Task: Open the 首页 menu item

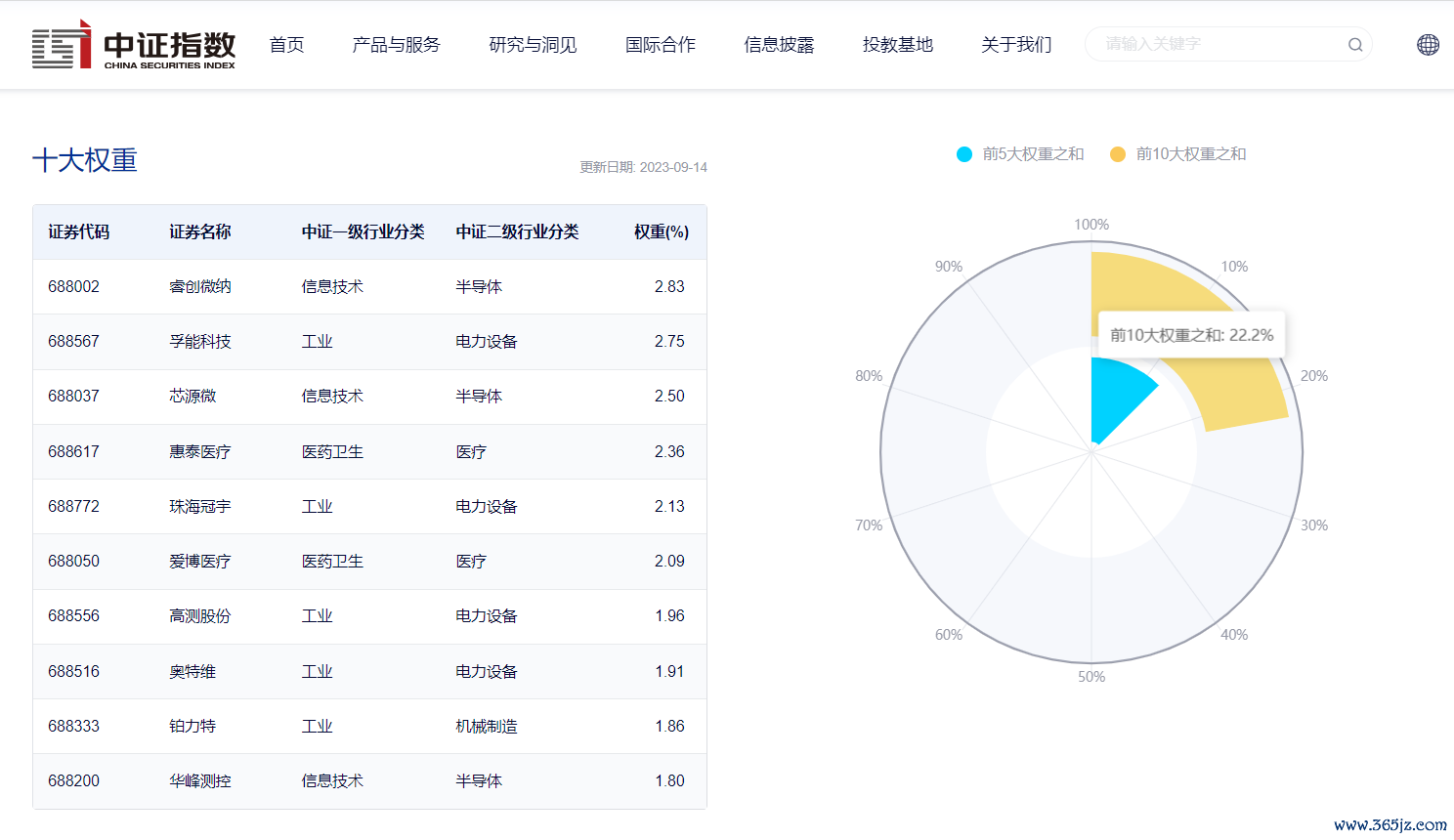Action: point(286,45)
